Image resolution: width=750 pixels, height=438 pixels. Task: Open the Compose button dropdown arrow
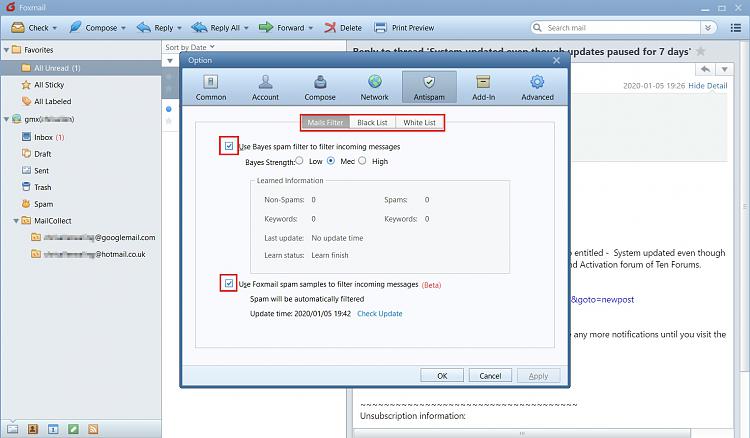123,28
